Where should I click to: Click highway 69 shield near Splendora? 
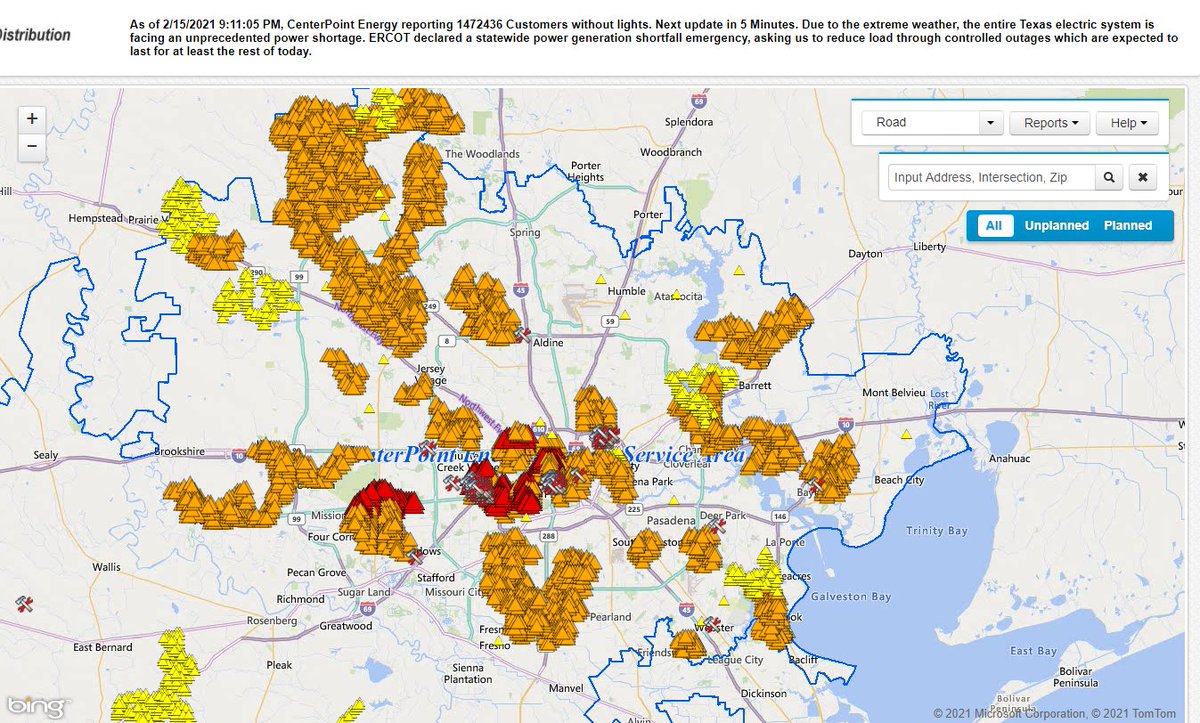click(x=697, y=100)
